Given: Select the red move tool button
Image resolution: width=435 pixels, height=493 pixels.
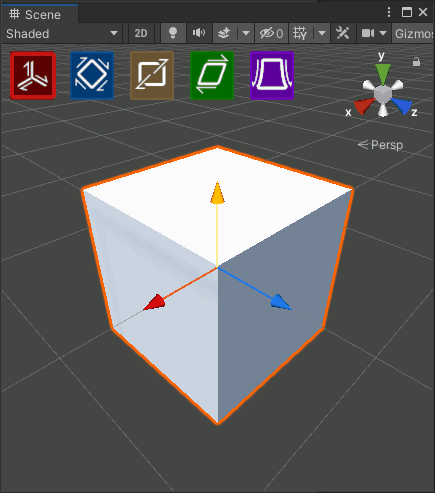Looking at the screenshot, I should (x=33, y=76).
